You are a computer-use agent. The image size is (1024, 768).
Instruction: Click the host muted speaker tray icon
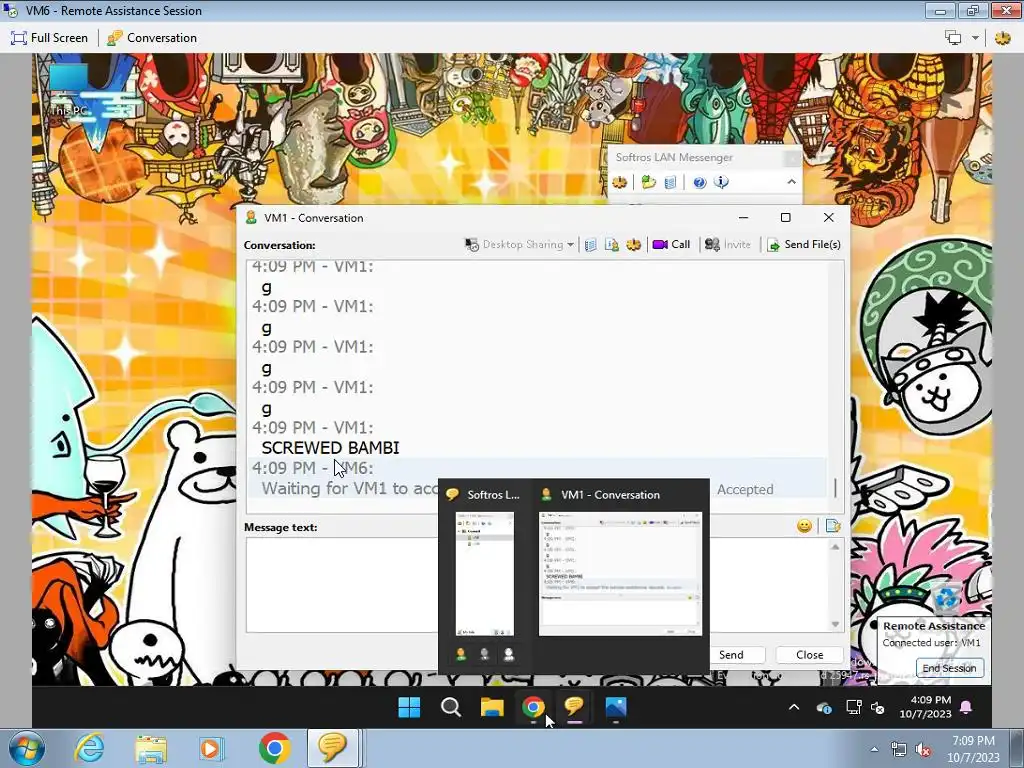point(923,750)
